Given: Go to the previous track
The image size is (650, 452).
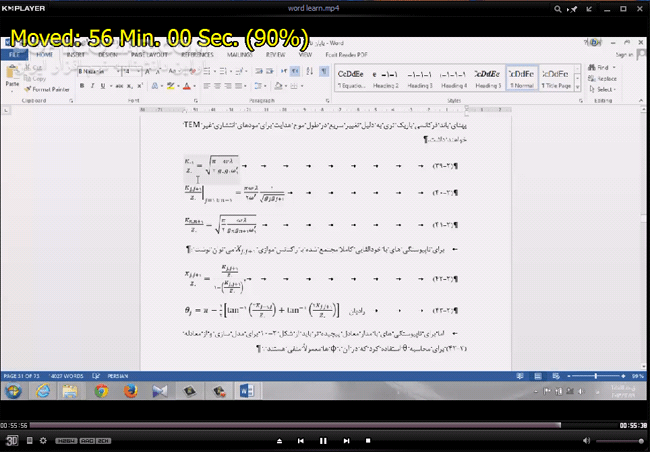Looking at the screenshot, I should tap(300, 440).
